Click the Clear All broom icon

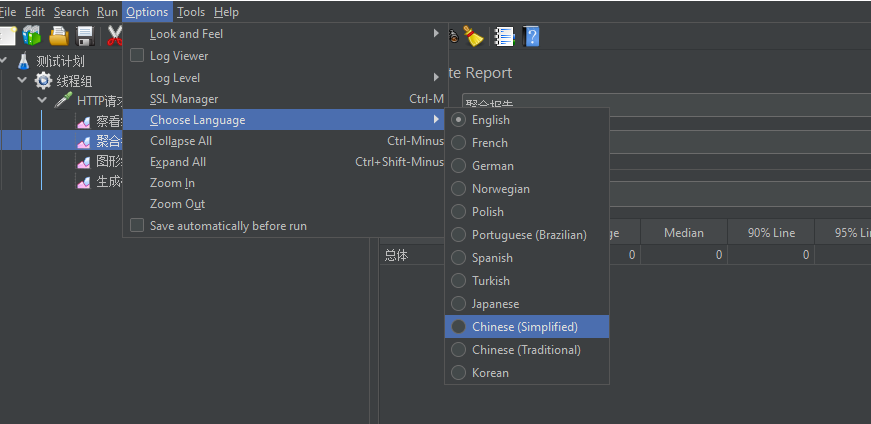[473, 36]
